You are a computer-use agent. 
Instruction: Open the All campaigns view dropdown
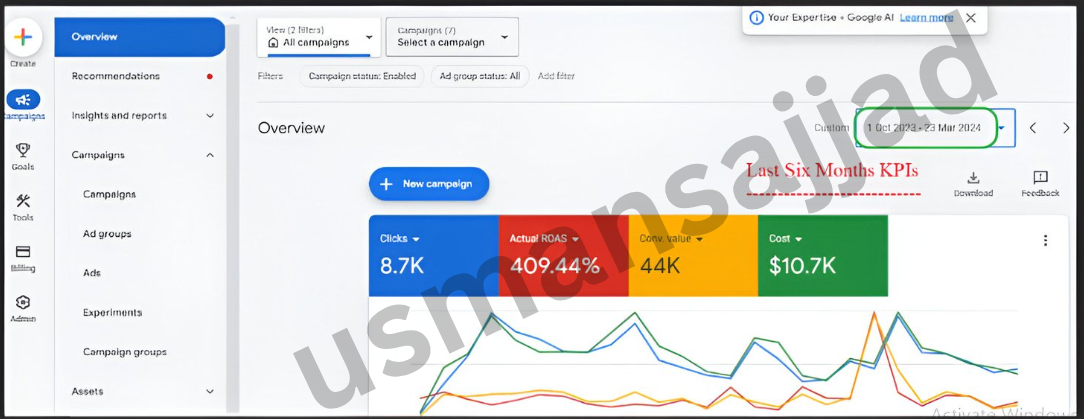[x=319, y=37]
